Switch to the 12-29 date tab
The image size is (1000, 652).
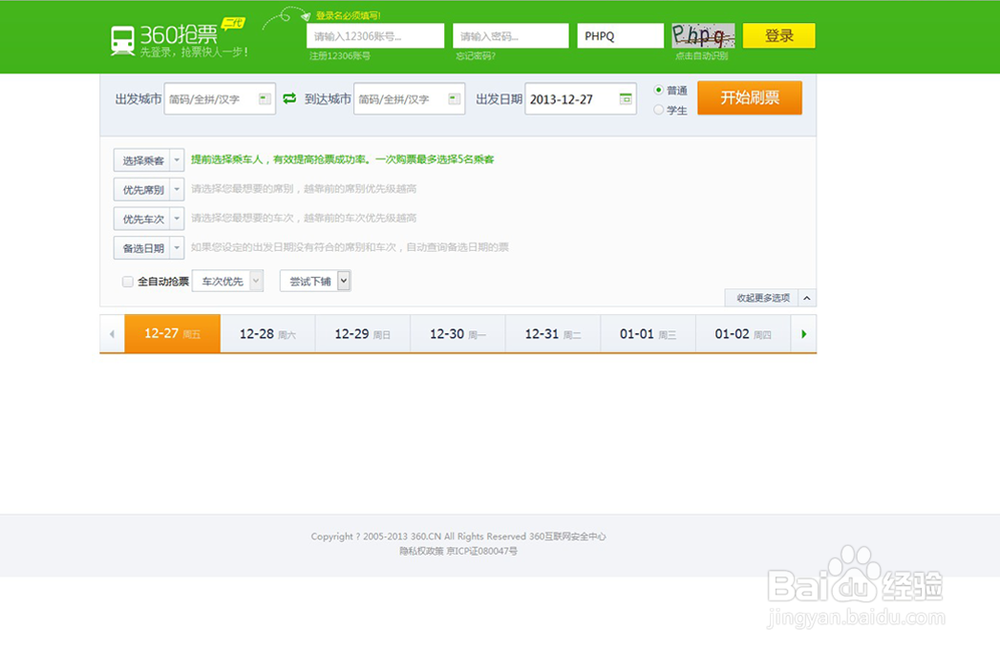362,334
